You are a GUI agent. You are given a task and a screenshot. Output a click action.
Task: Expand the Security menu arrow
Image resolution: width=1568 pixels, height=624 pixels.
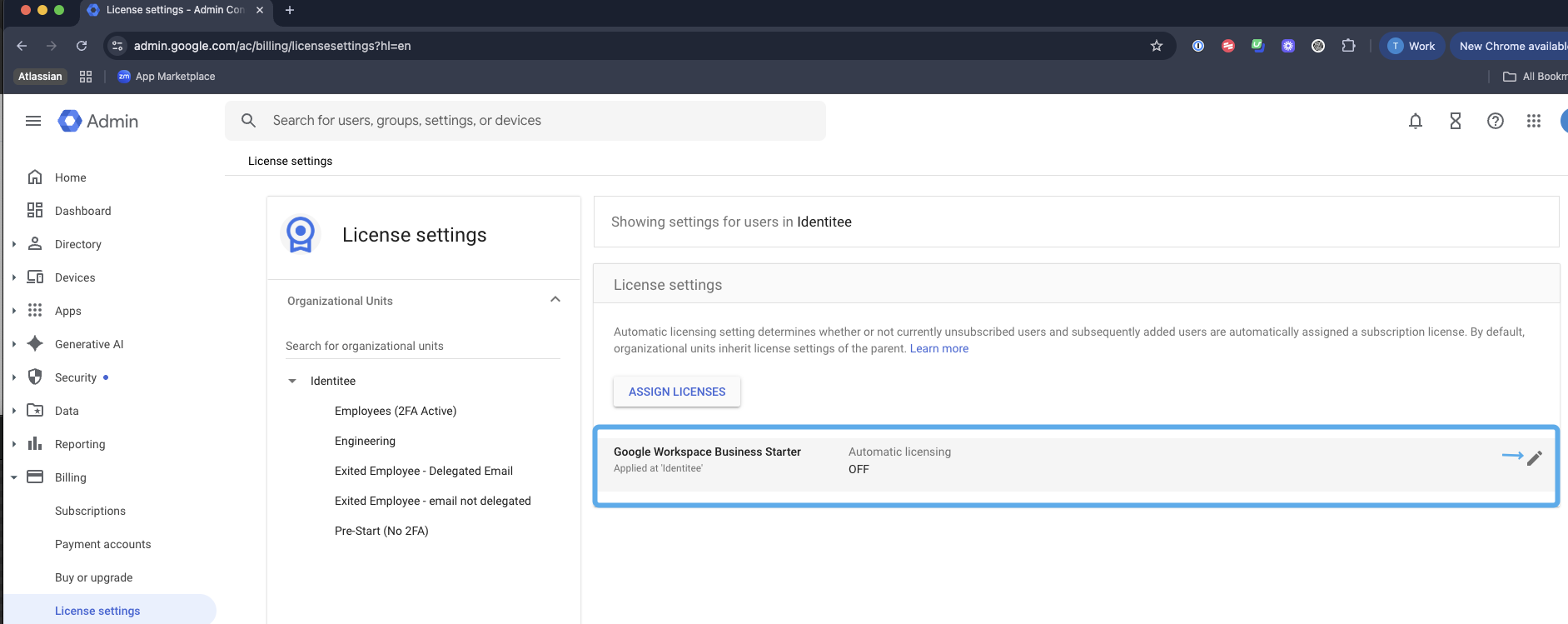pyautogui.click(x=14, y=377)
